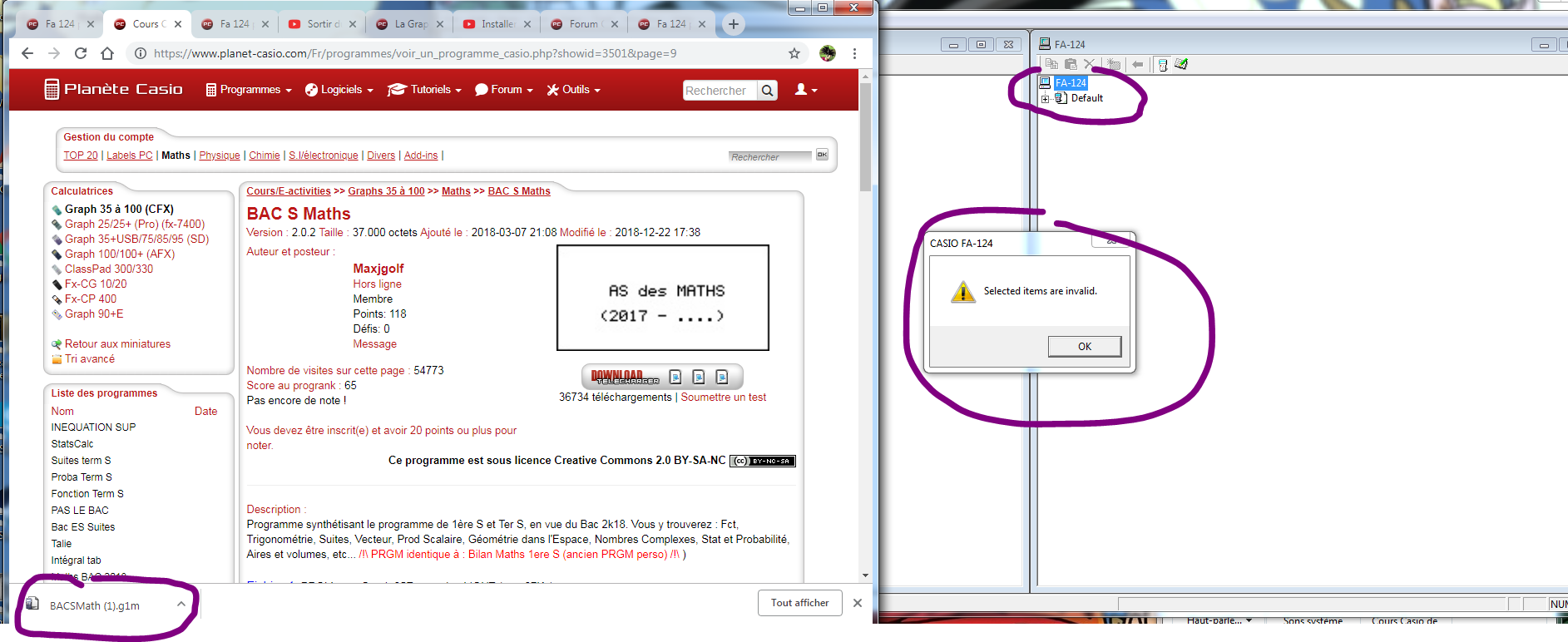1568x642 pixels.
Task: Switch to the La Graph browser tab
Action: coord(408,24)
